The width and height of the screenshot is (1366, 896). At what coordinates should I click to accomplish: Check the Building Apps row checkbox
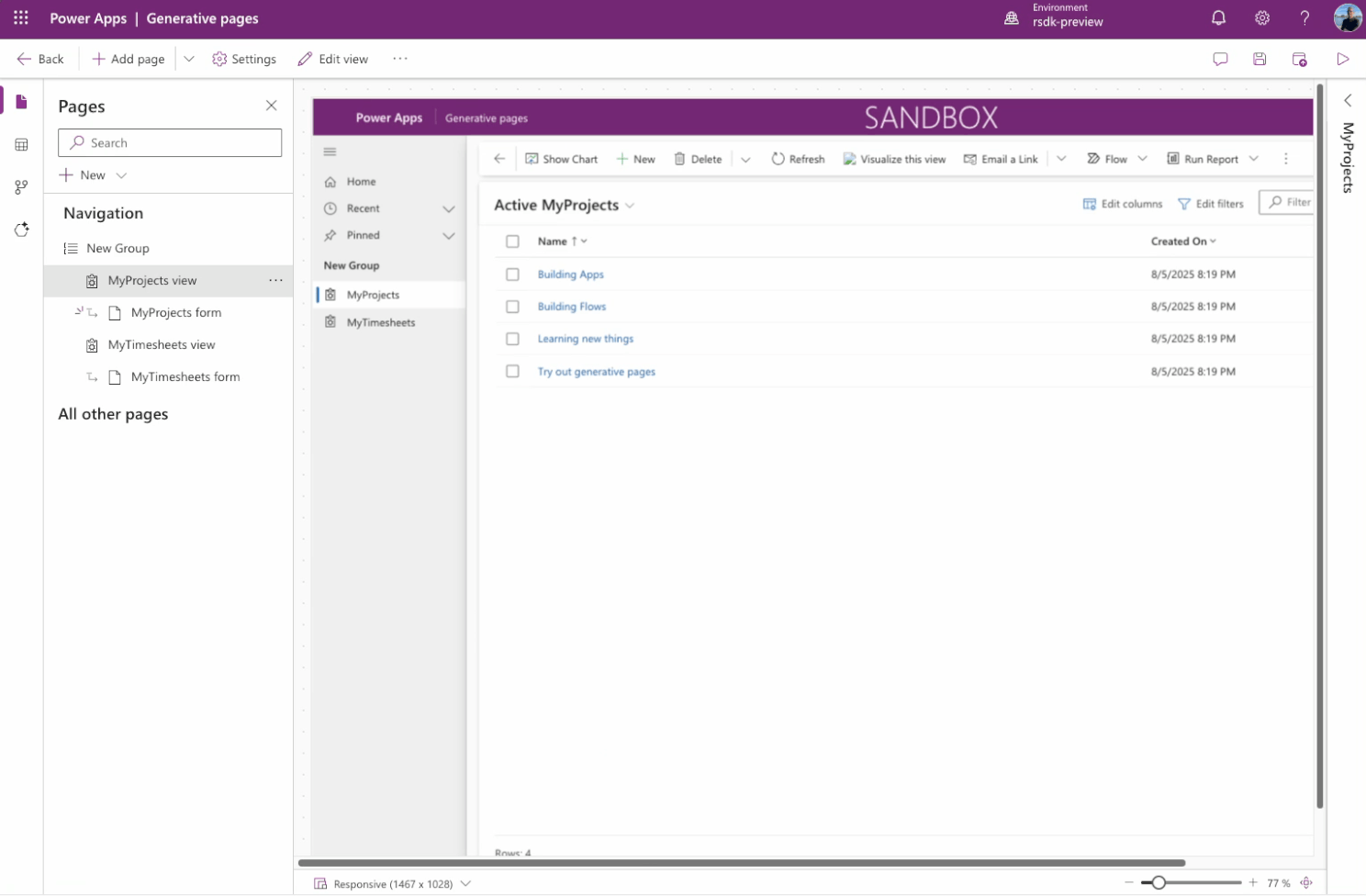pos(512,274)
